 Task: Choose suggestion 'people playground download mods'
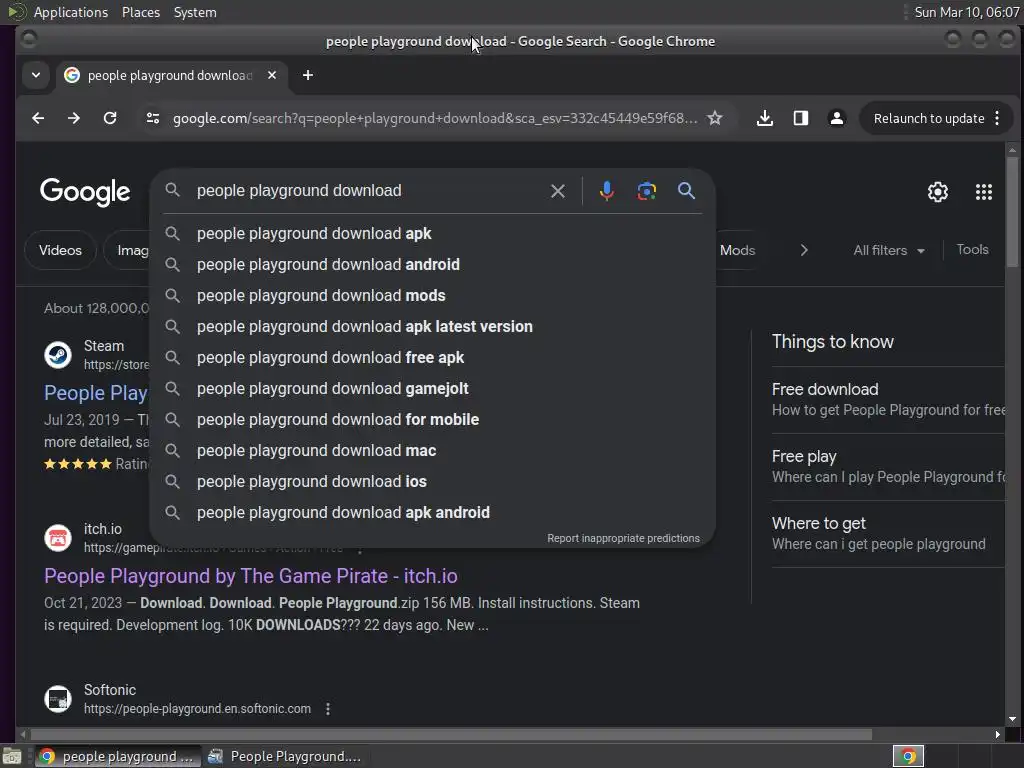click(432, 295)
